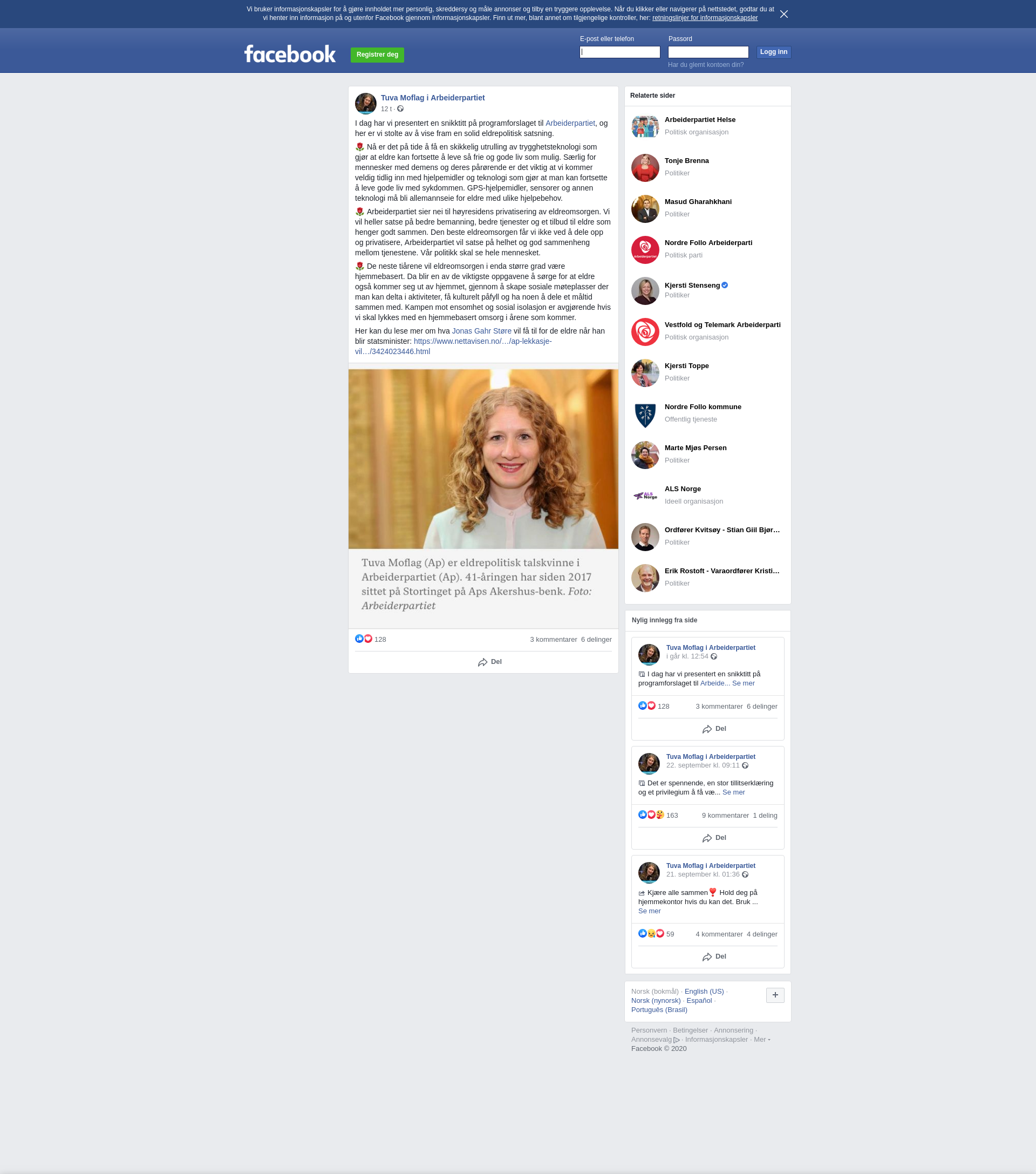Switch language to English (US)
The image size is (1036, 1174).
[704, 992]
